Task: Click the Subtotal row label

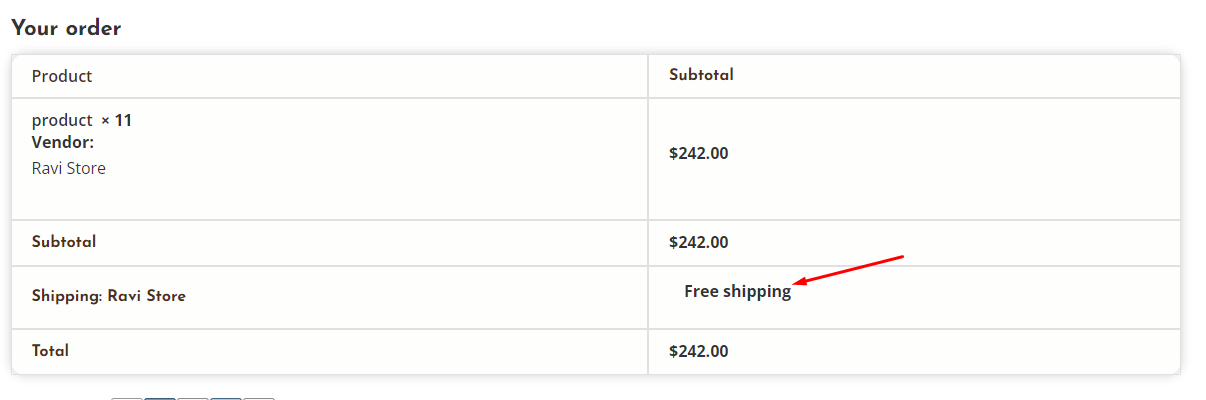Action: (64, 242)
